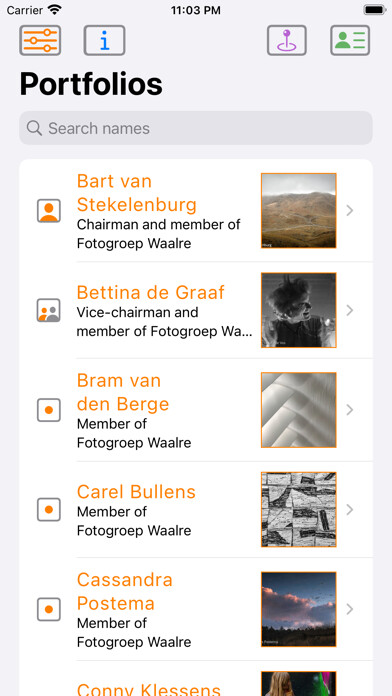Image resolution: width=392 pixels, height=696 pixels.
Task: Select the Carel Bullens name link
Action: point(136,492)
